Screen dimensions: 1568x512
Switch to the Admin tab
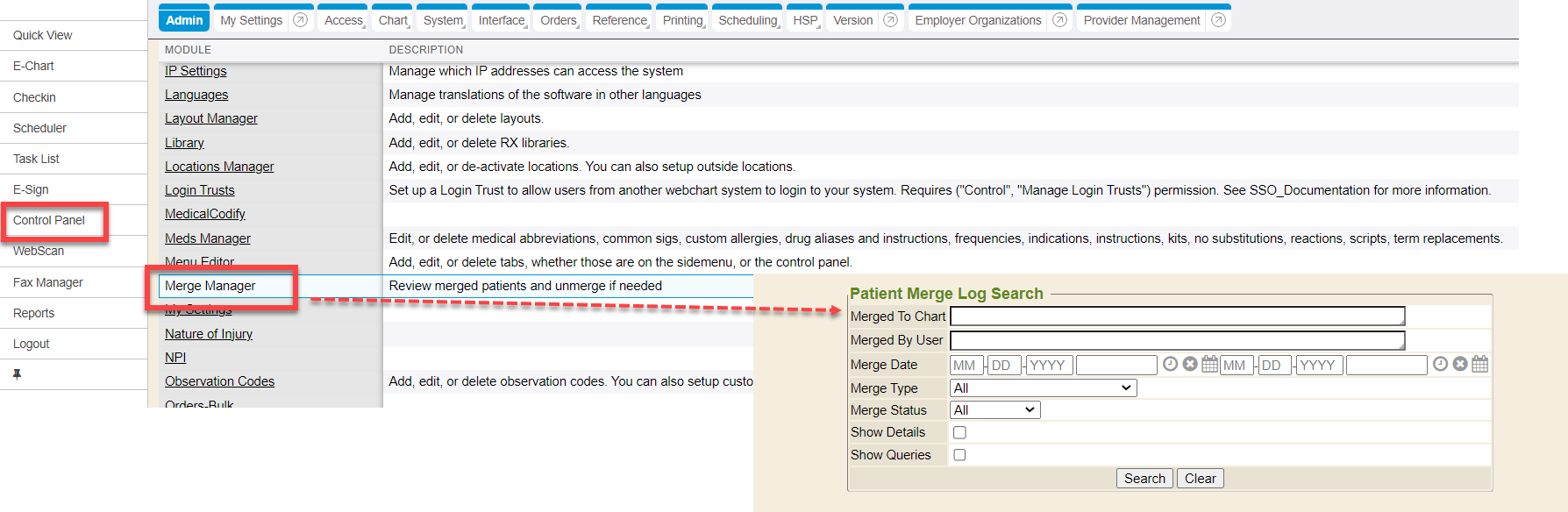point(184,20)
